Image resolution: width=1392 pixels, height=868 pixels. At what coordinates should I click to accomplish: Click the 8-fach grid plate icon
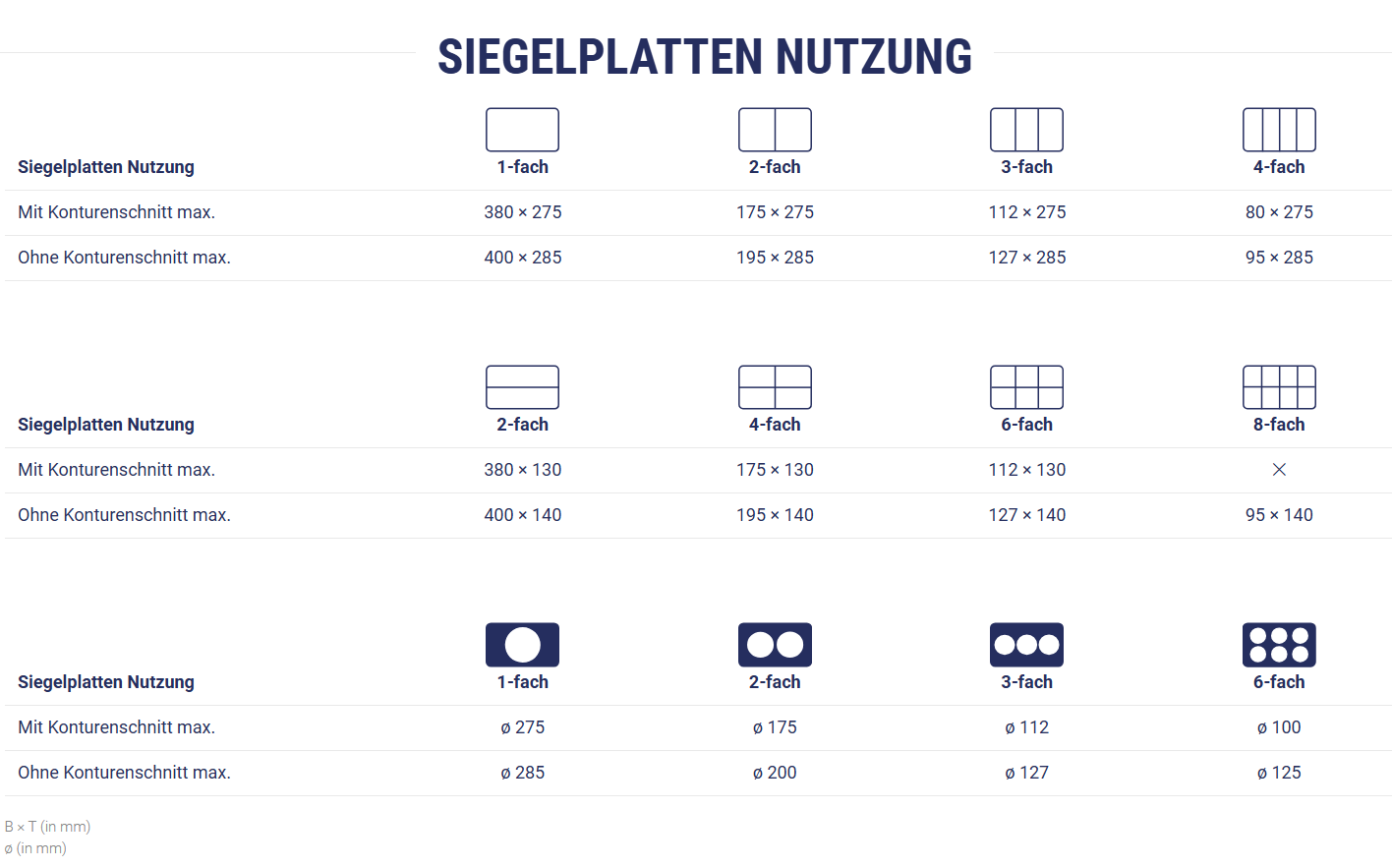tap(1279, 387)
